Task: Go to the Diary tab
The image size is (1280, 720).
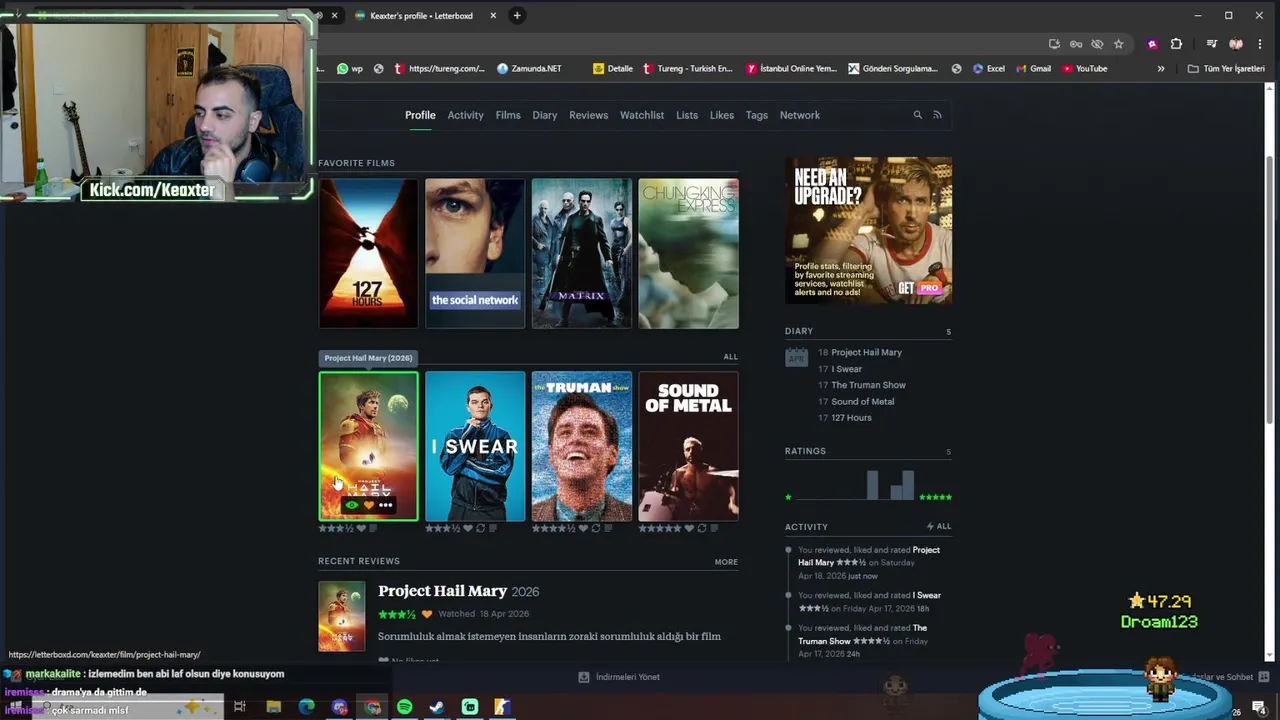Action: pos(545,115)
